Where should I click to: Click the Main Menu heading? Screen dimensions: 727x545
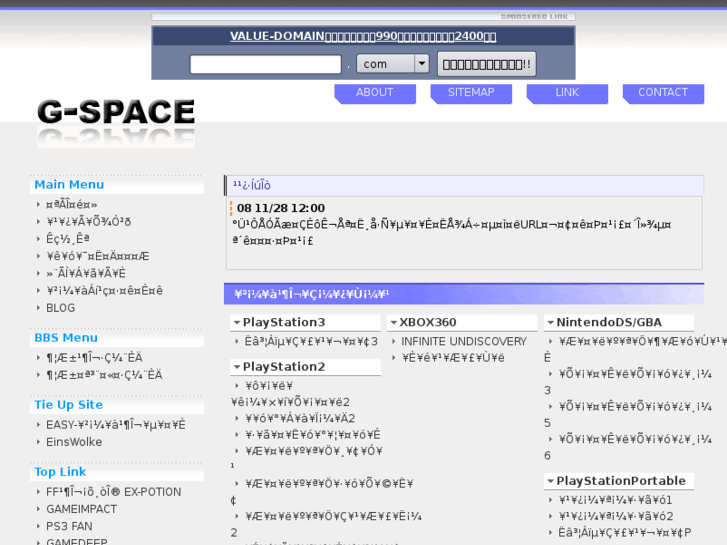69,185
